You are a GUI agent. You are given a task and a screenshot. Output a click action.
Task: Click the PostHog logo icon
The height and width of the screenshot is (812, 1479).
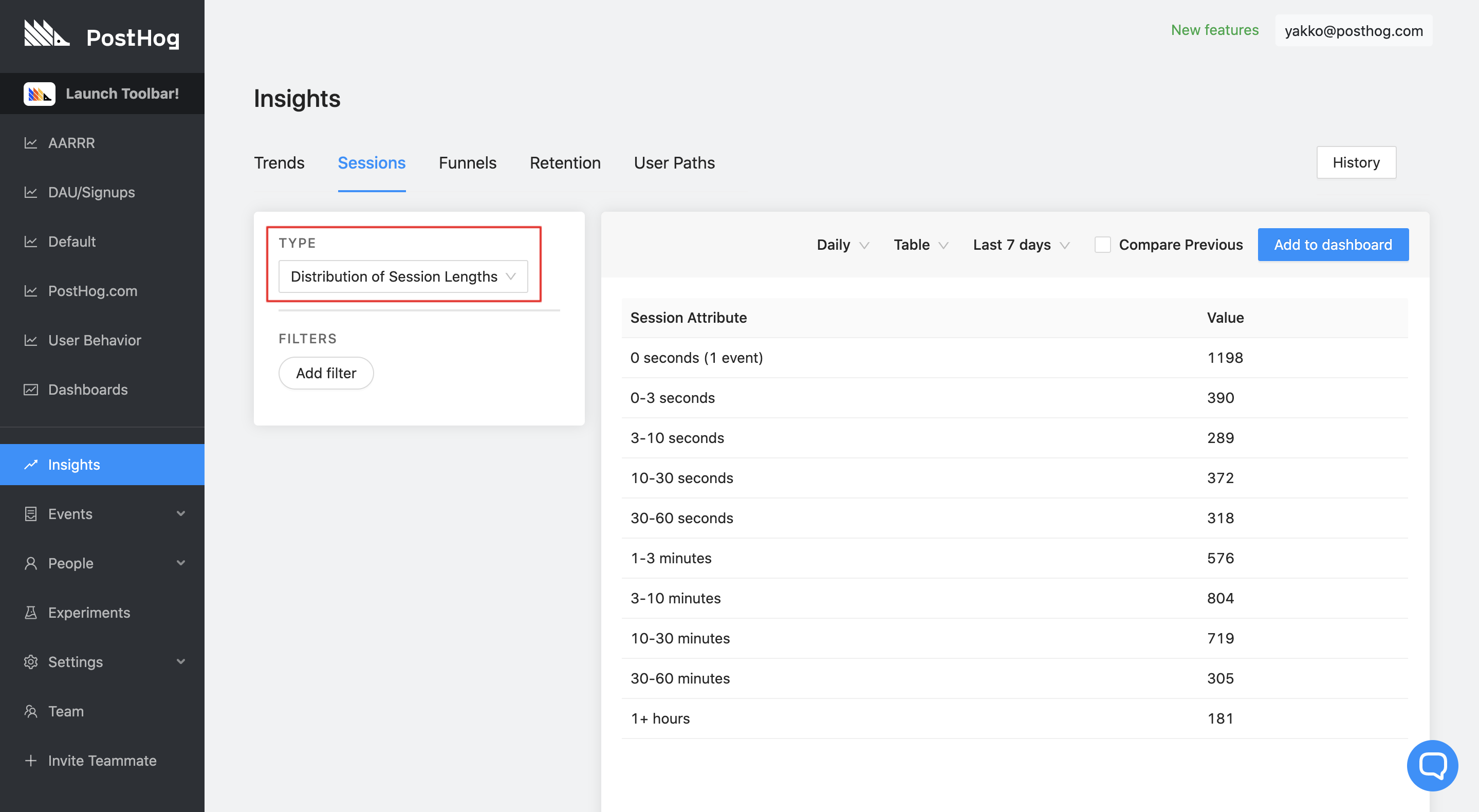tap(46, 33)
